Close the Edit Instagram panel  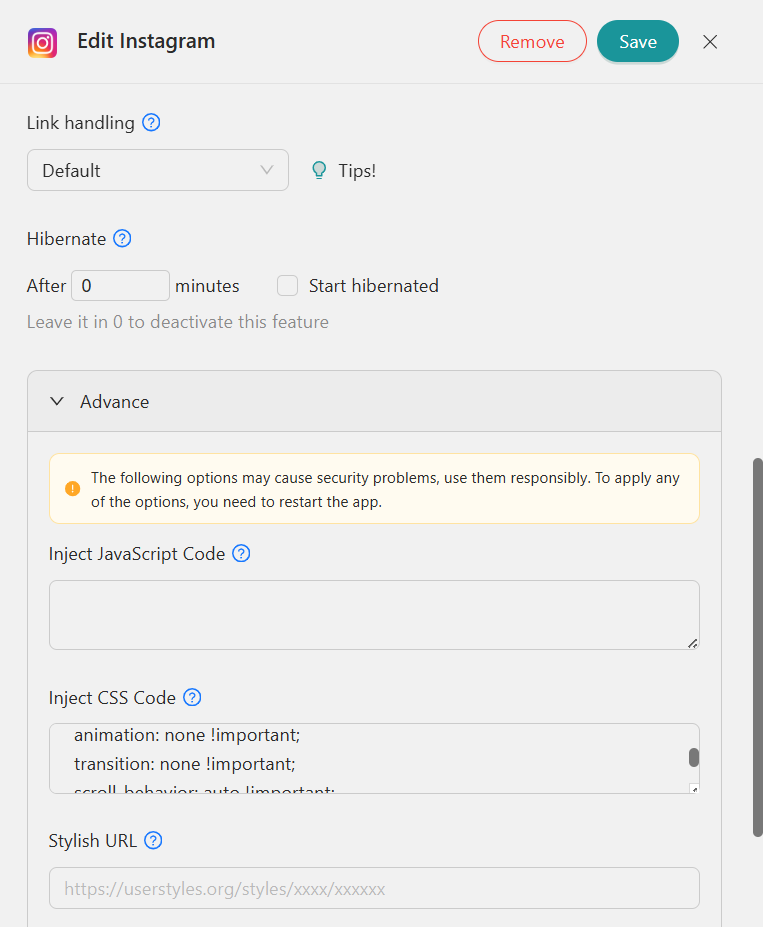click(x=710, y=42)
